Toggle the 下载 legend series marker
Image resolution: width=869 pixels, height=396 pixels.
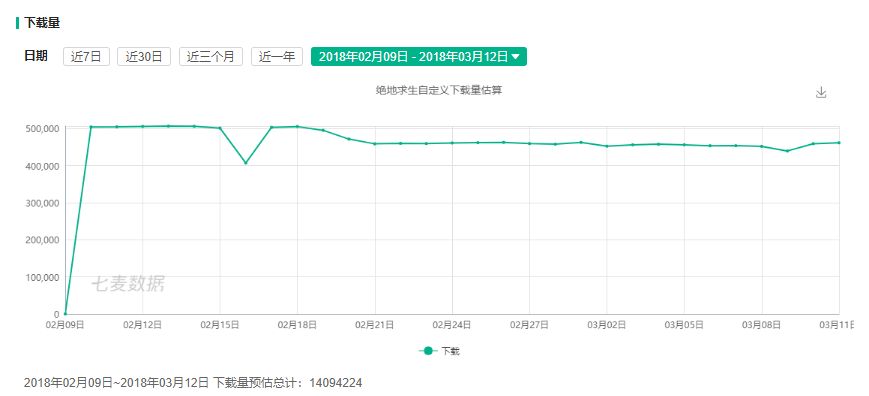click(427, 351)
